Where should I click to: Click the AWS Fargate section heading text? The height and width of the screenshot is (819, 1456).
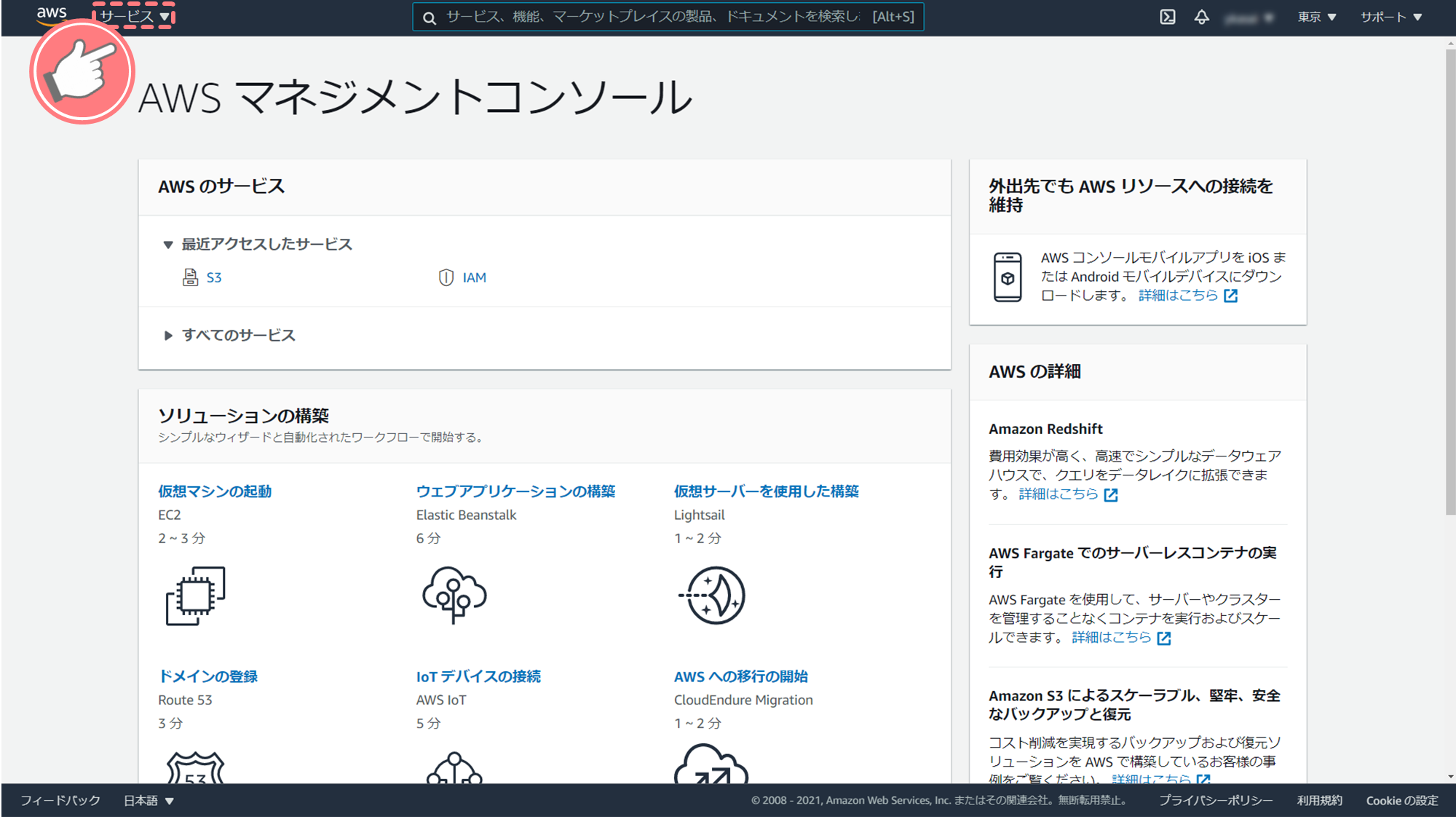pyautogui.click(x=1133, y=562)
